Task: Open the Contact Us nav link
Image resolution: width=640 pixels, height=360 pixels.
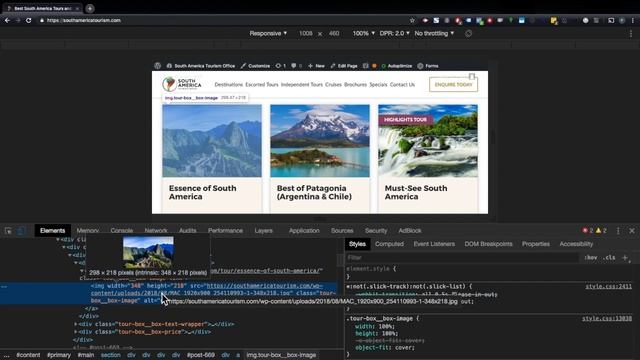Action: click(402, 84)
